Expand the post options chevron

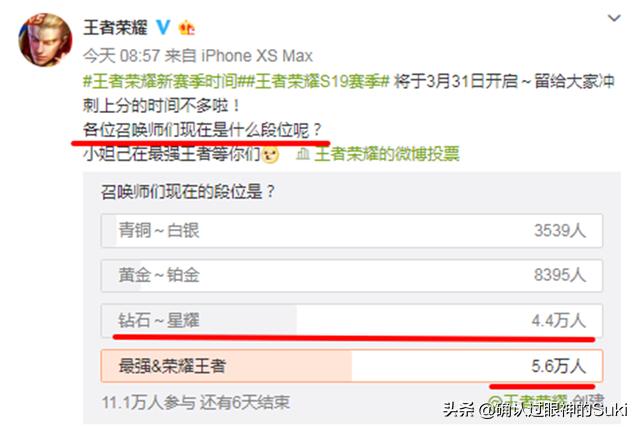point(614,18)
